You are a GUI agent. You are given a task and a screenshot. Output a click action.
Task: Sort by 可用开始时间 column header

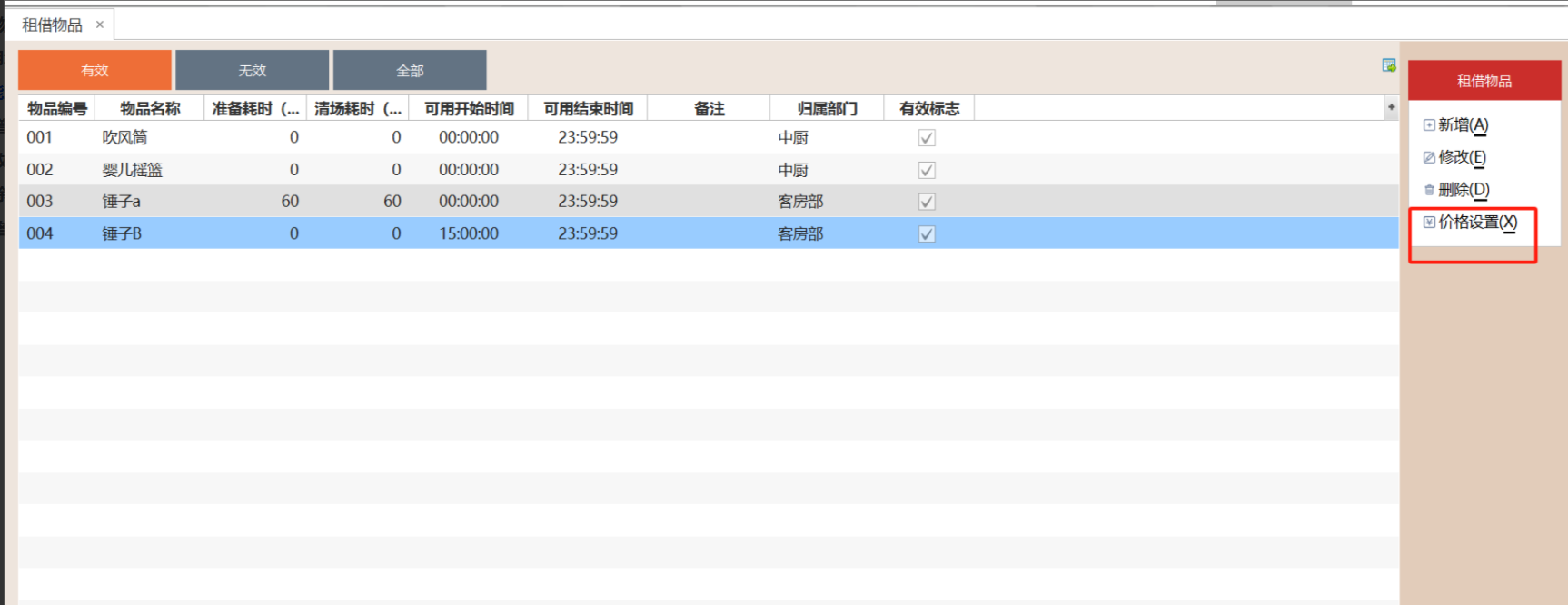click(x=469, y=109)
